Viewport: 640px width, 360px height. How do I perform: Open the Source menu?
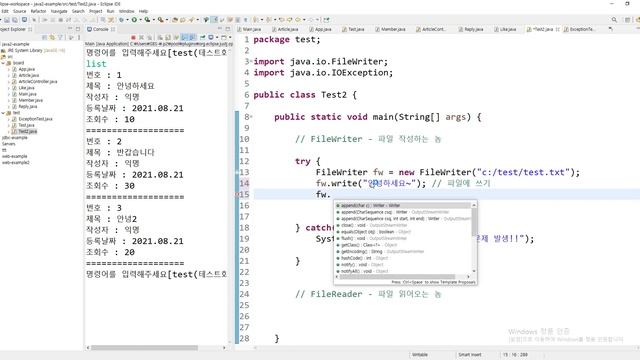(19, 11)
